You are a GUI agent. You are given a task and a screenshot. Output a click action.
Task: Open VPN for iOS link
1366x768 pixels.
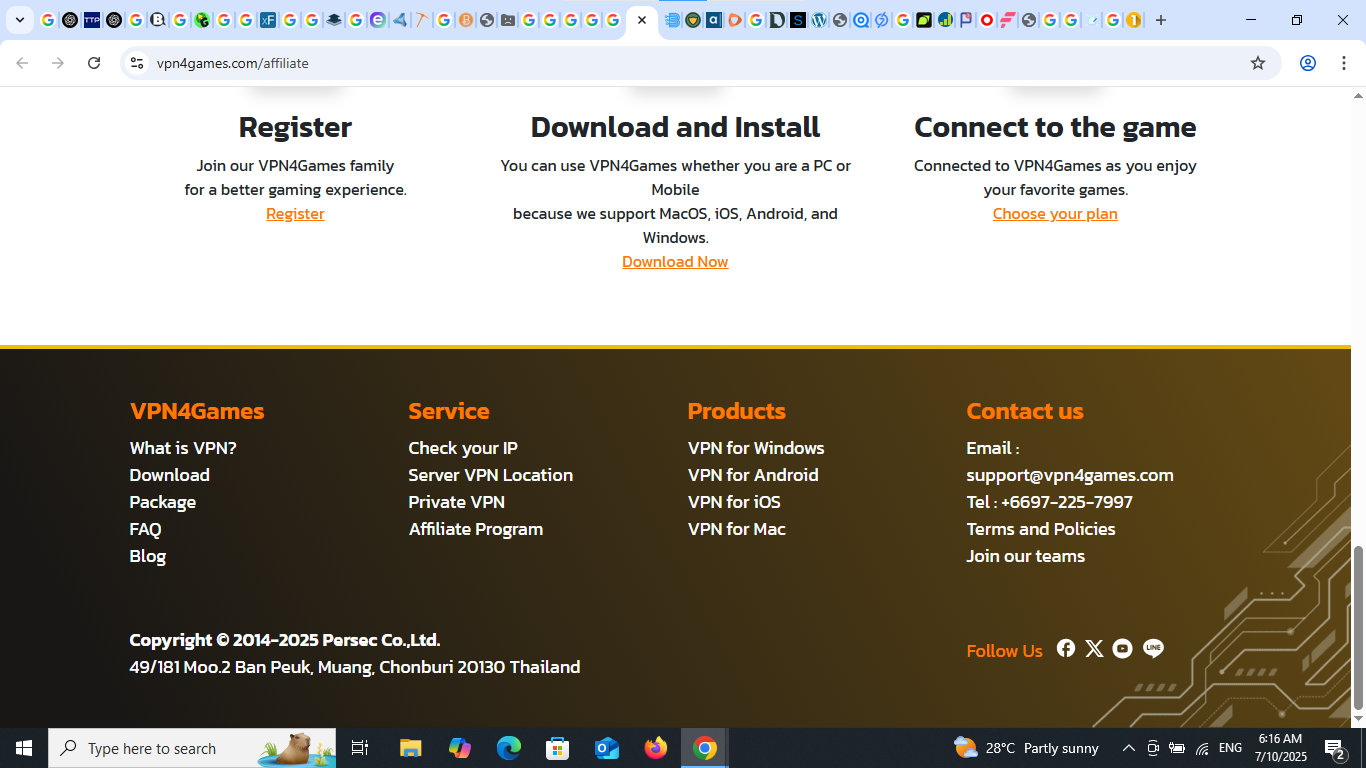[x=734, y=502]
